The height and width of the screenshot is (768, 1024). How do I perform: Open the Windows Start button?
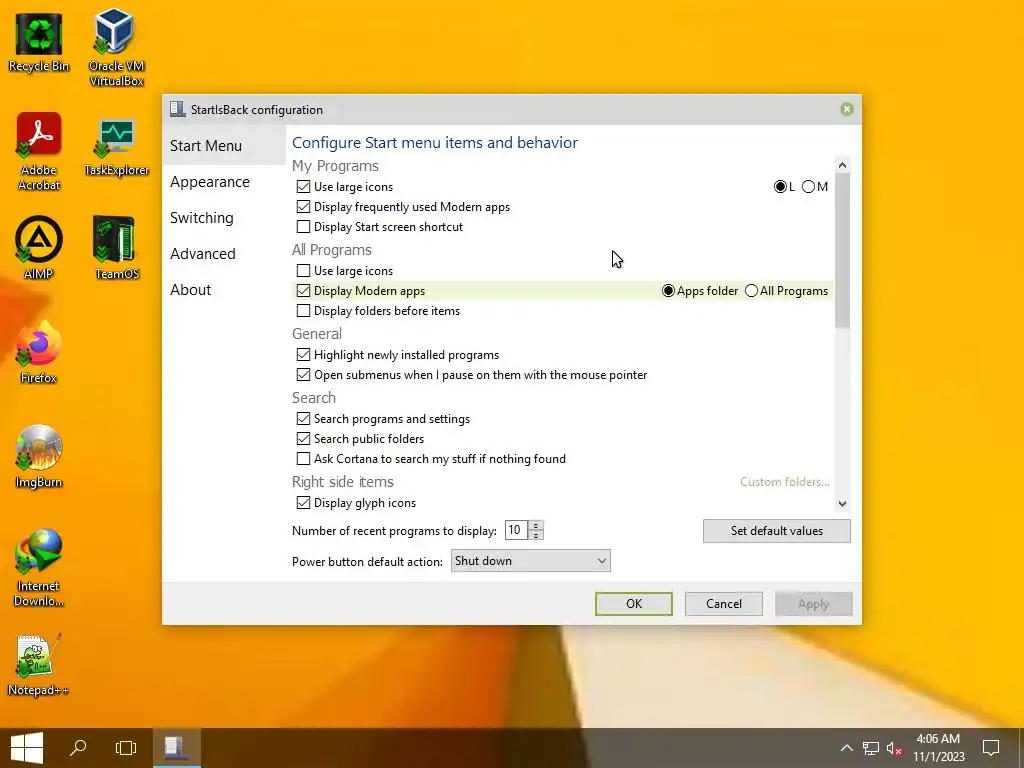27,748
